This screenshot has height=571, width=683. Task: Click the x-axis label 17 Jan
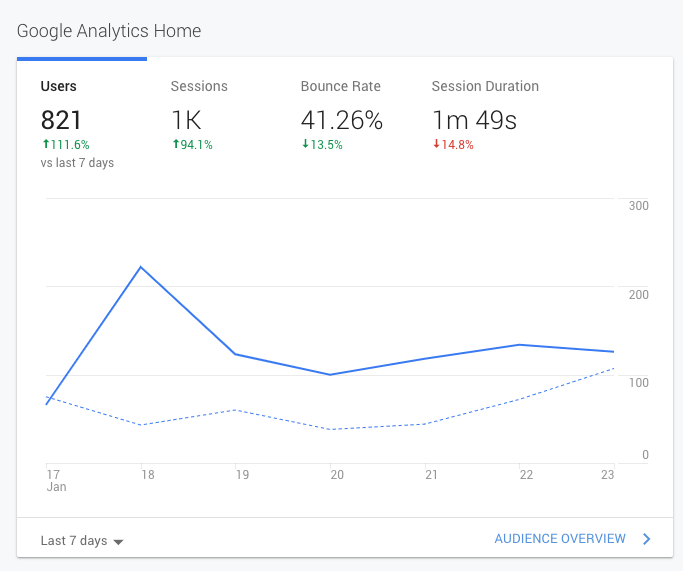(x=56, y=480)
